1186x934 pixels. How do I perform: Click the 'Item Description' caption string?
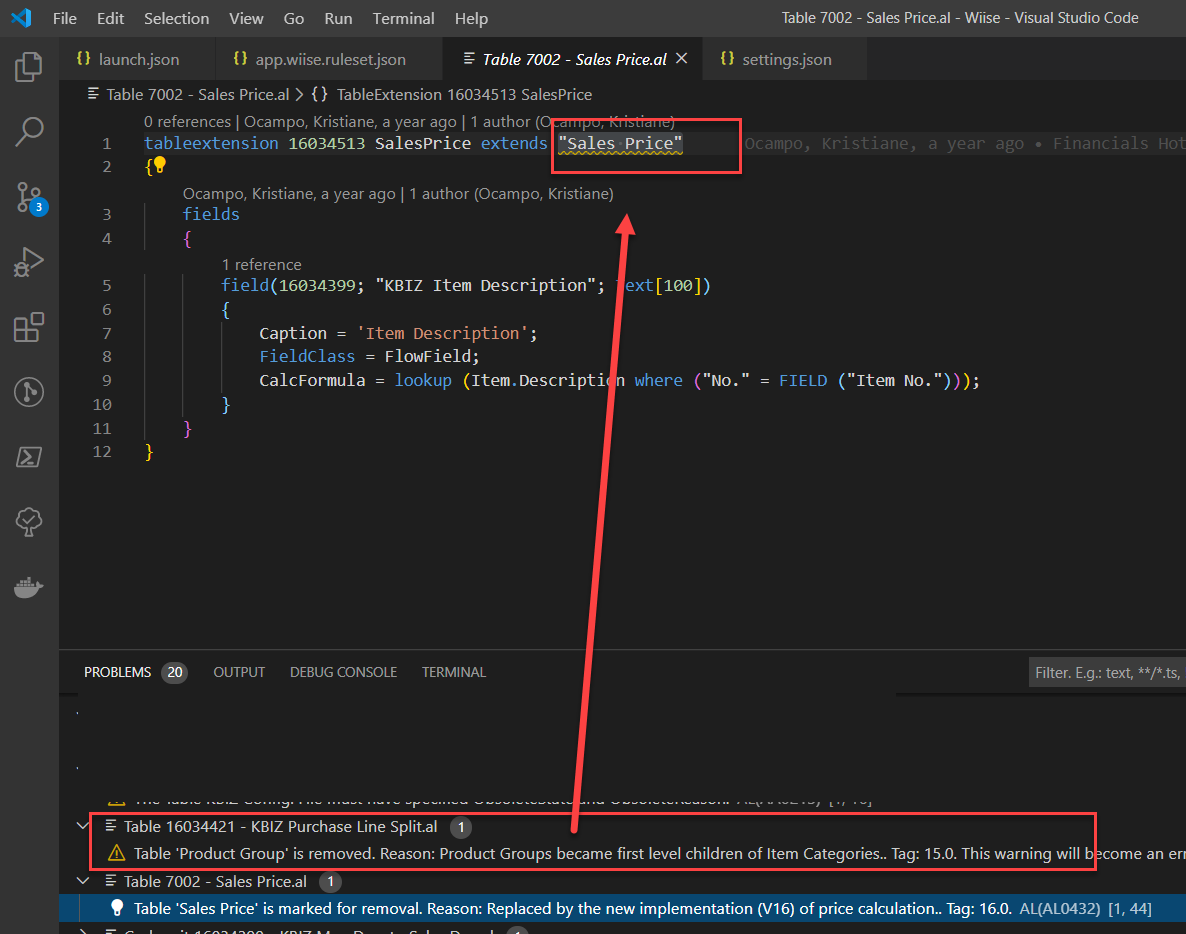pyautogui.click(x=442, y=334)
